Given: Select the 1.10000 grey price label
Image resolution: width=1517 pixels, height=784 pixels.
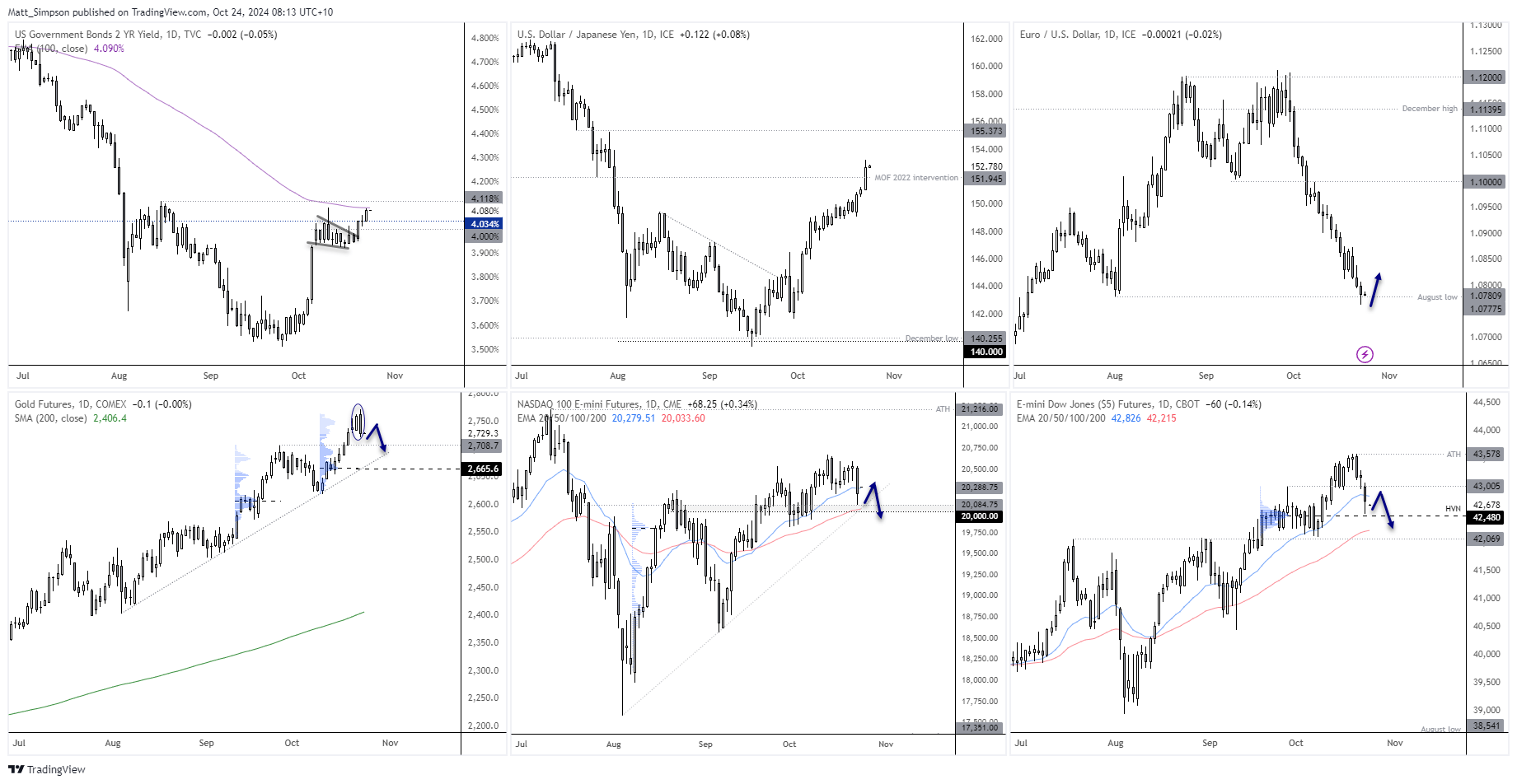Looking at the screenshot, I should [x=1487, y=182].
